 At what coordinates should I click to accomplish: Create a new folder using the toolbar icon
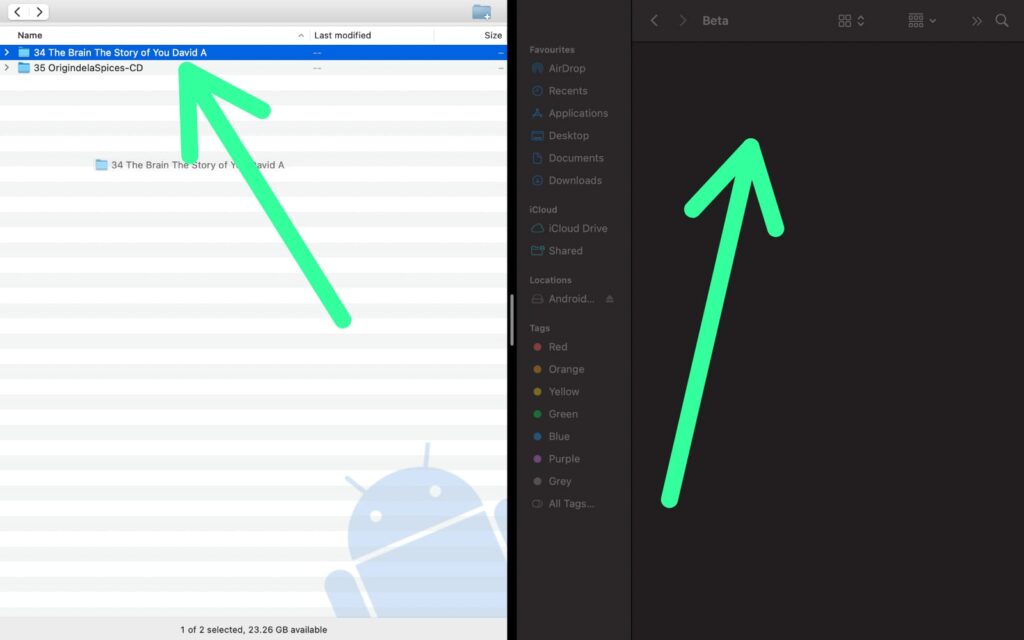click(481, 11)
